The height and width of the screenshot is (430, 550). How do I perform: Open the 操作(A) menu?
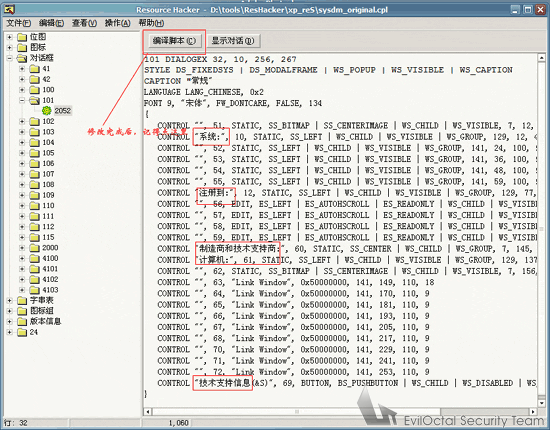pos(118,23)
